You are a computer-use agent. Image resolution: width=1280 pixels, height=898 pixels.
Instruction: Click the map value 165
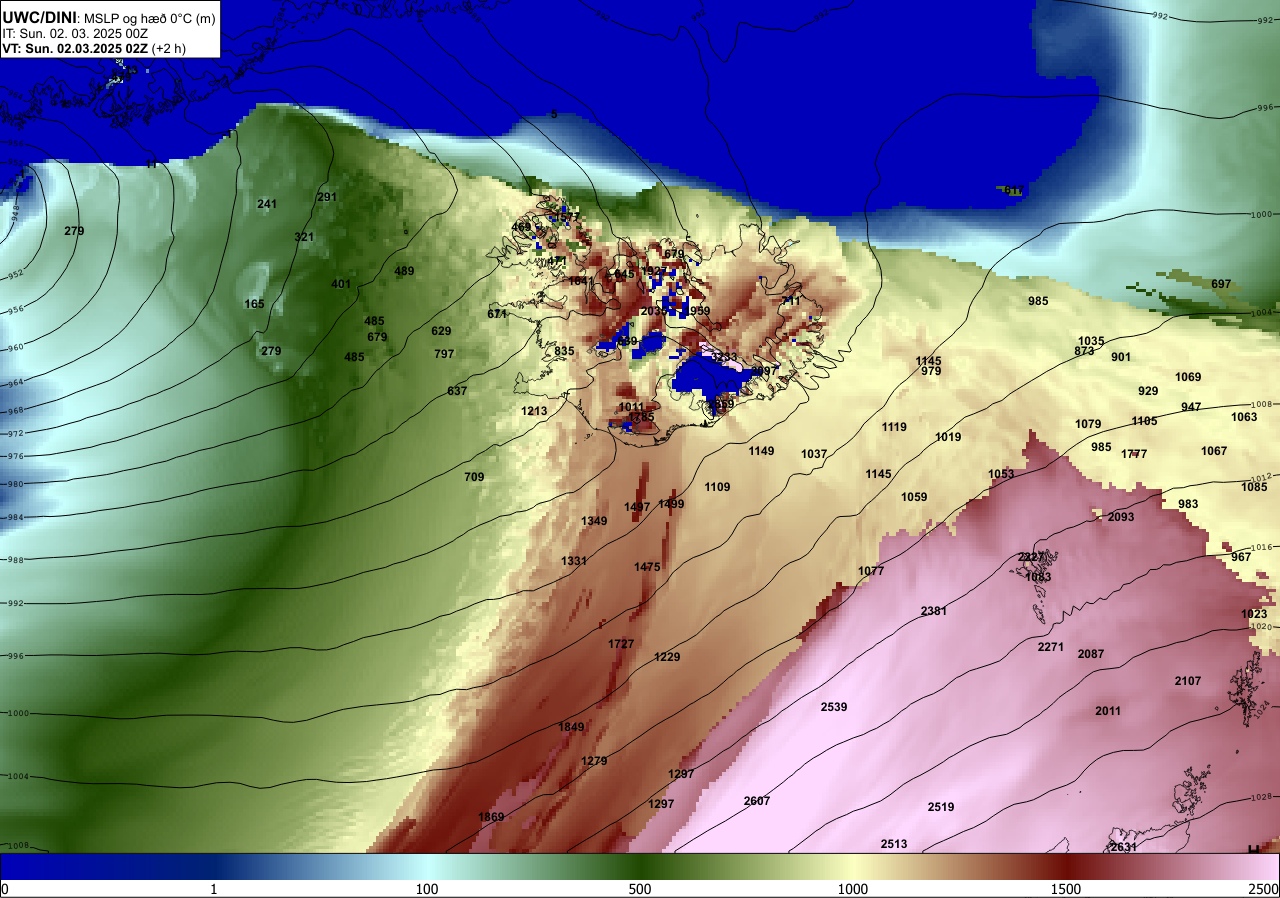255,304
